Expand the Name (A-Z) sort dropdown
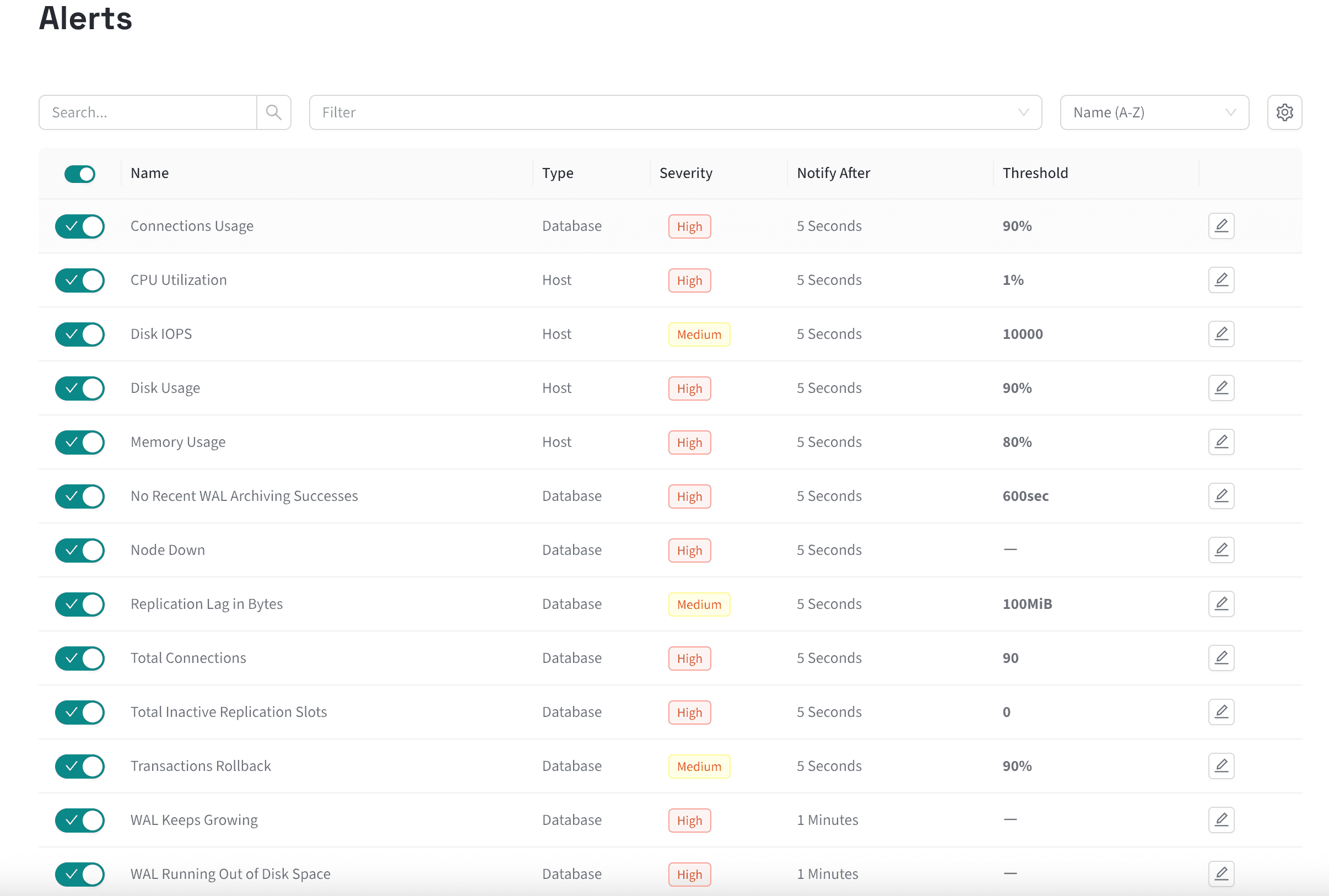The width and height of the screenshot is (1329, 896). 1154,112
